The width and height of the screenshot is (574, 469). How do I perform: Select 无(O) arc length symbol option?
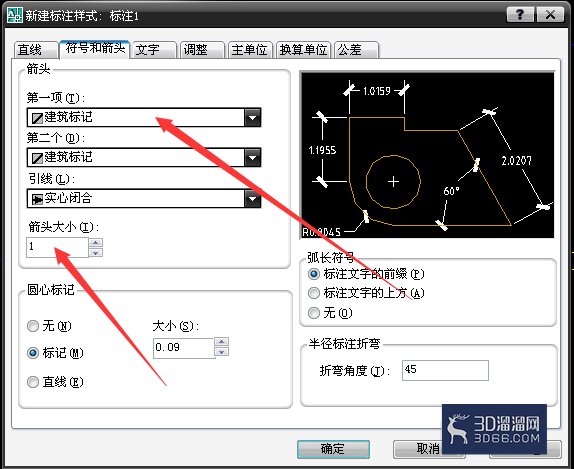point(330,313)
